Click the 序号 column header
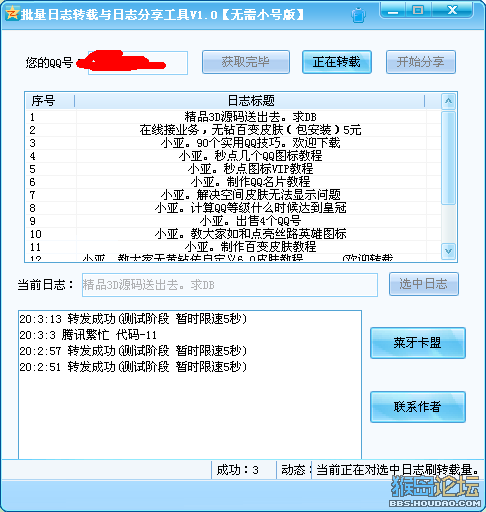 (50, 101)
